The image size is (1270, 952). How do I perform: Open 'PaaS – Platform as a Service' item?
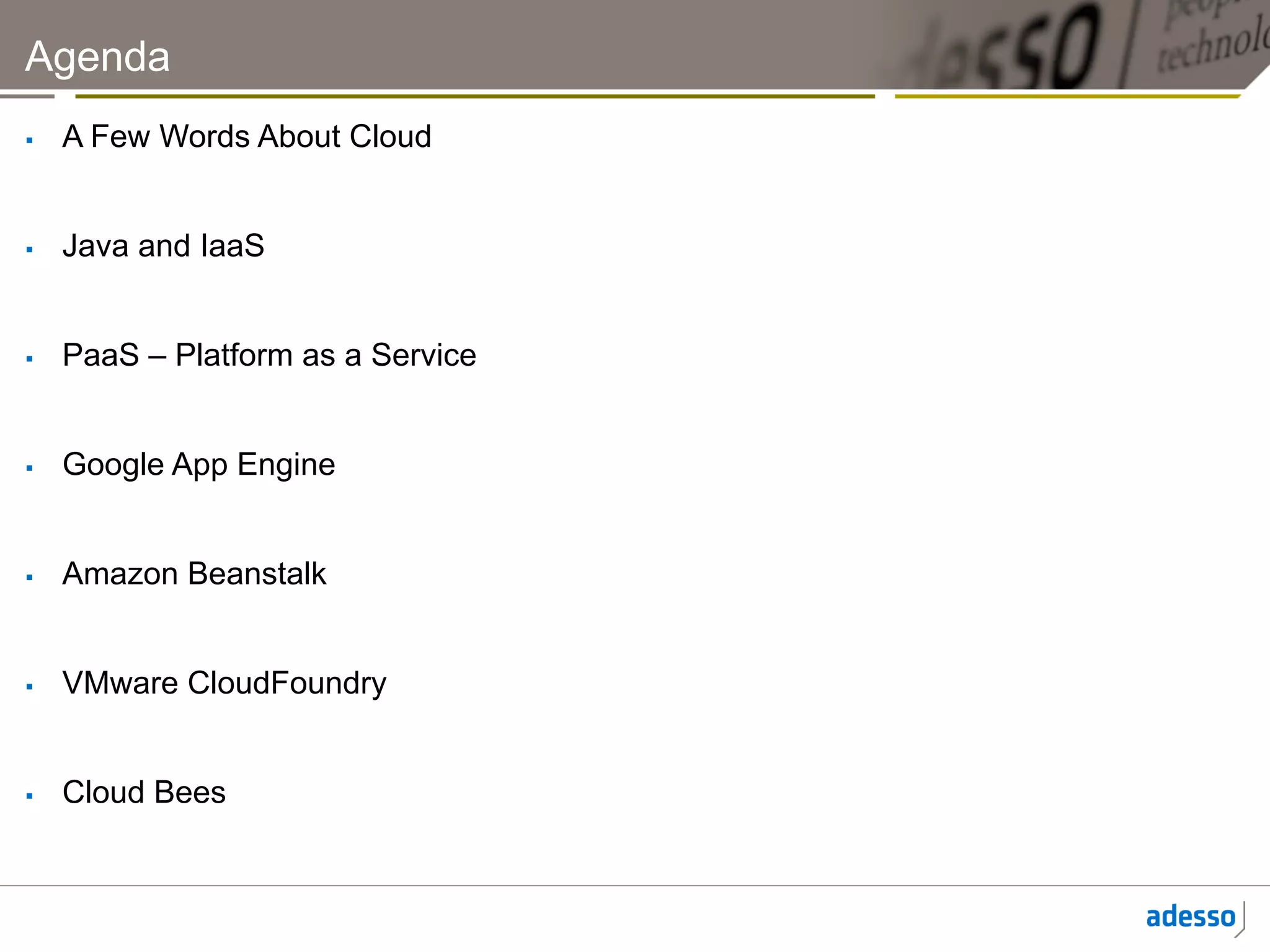pos(269,355)
